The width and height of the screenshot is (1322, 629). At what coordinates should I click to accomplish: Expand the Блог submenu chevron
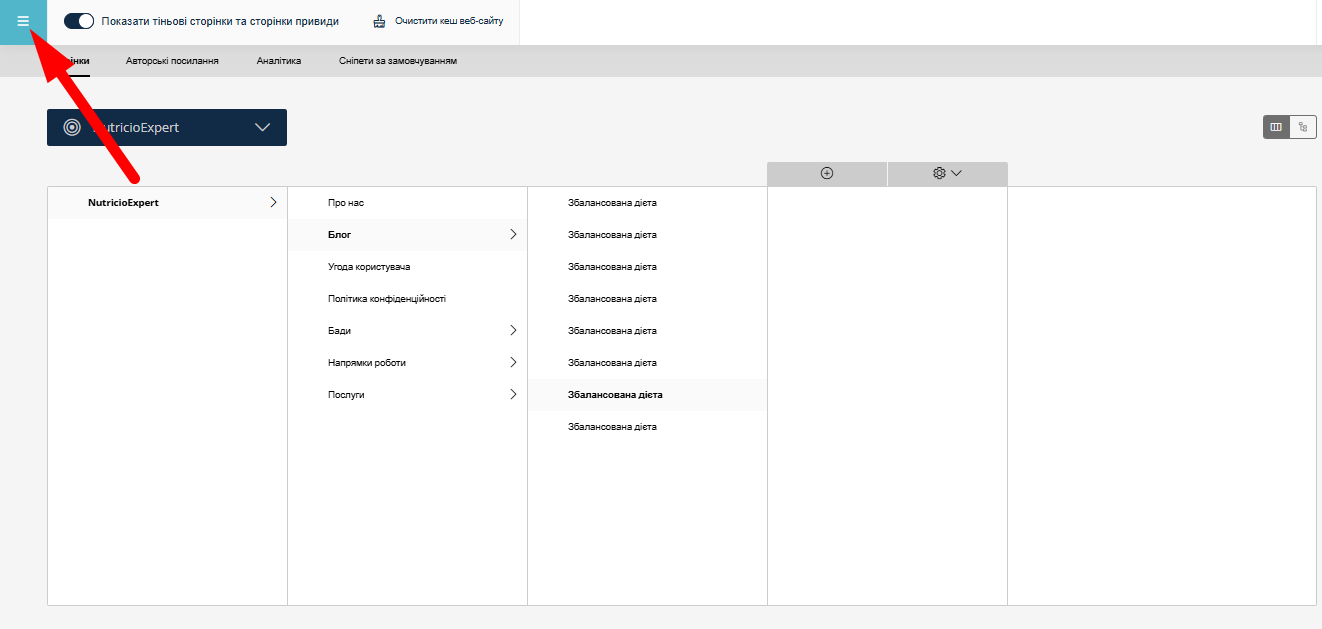pyautogui.click(x=513, y=235)
